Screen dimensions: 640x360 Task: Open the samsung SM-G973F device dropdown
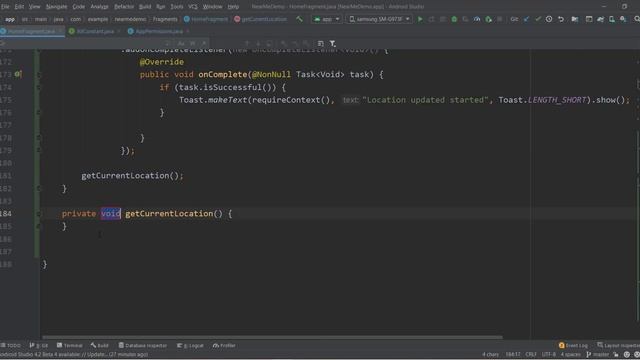click(x=379, y=19)
